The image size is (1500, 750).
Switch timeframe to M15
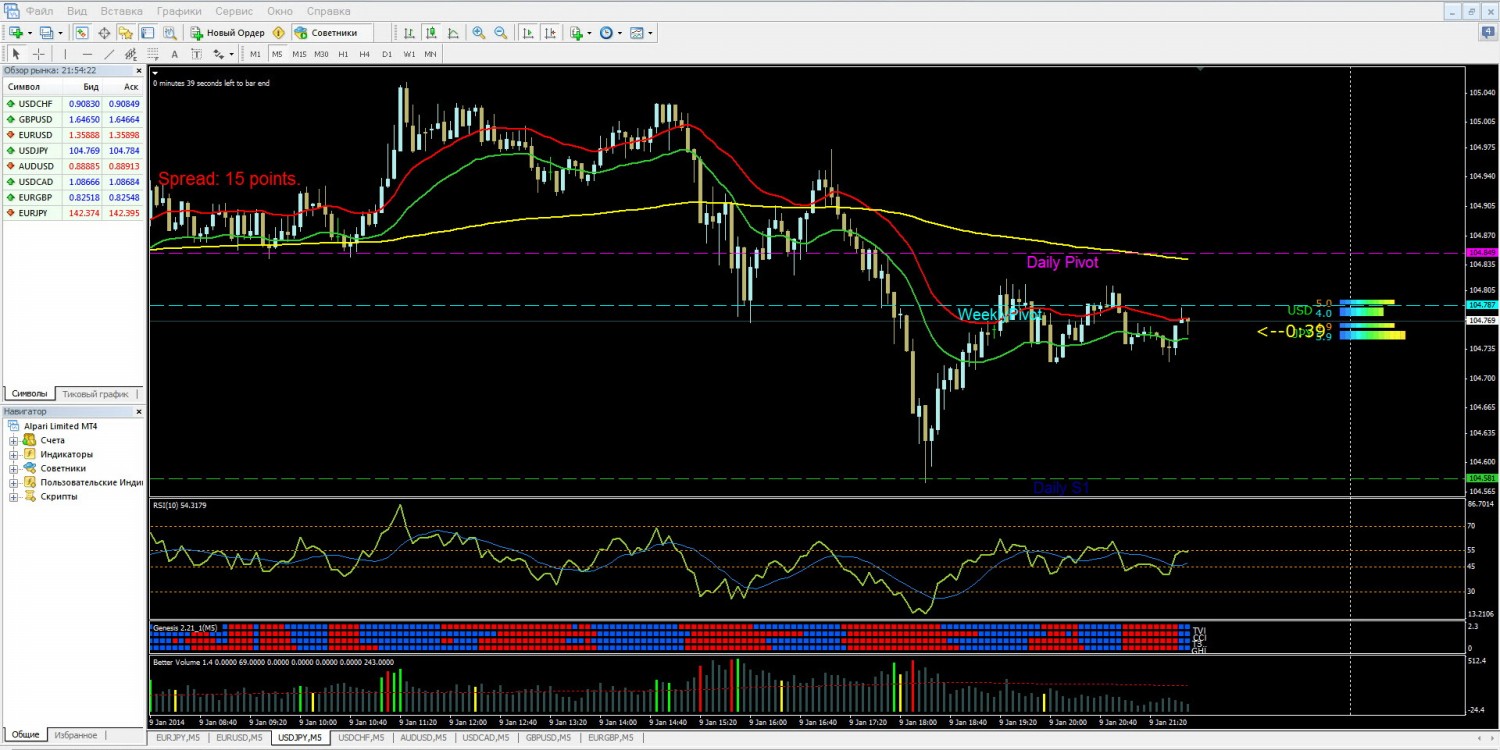pyautogui.click(x=299, y=54)
